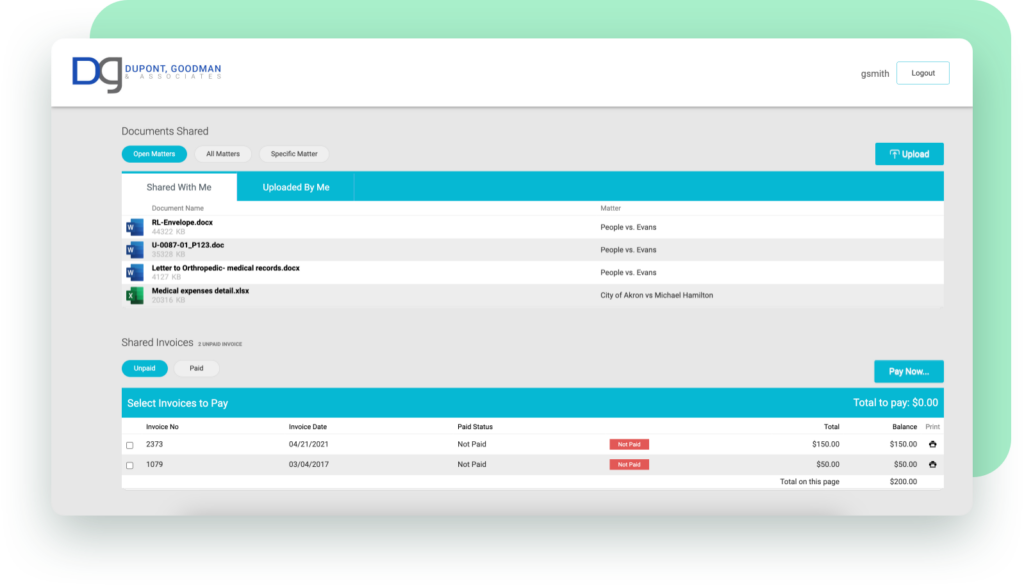Open the Medical expenses detail.xlsx document
Screen dimensions: 1024x586
[200, 291]
